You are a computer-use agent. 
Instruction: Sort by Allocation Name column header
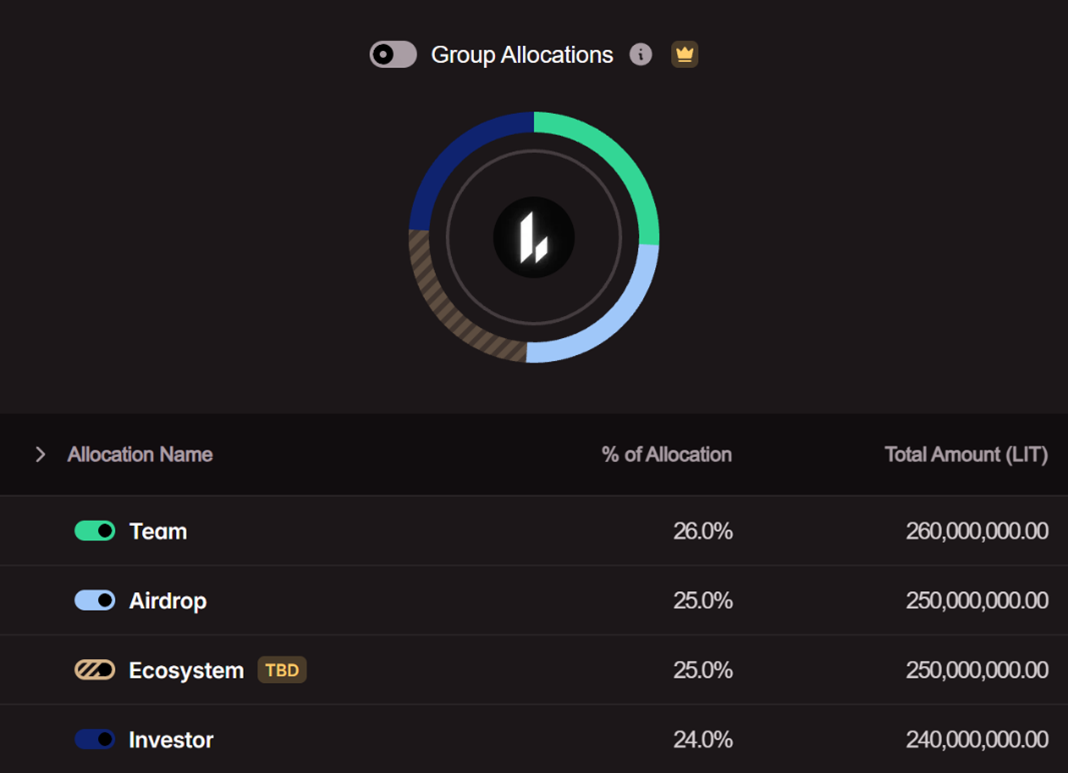[x=140, y=454]
